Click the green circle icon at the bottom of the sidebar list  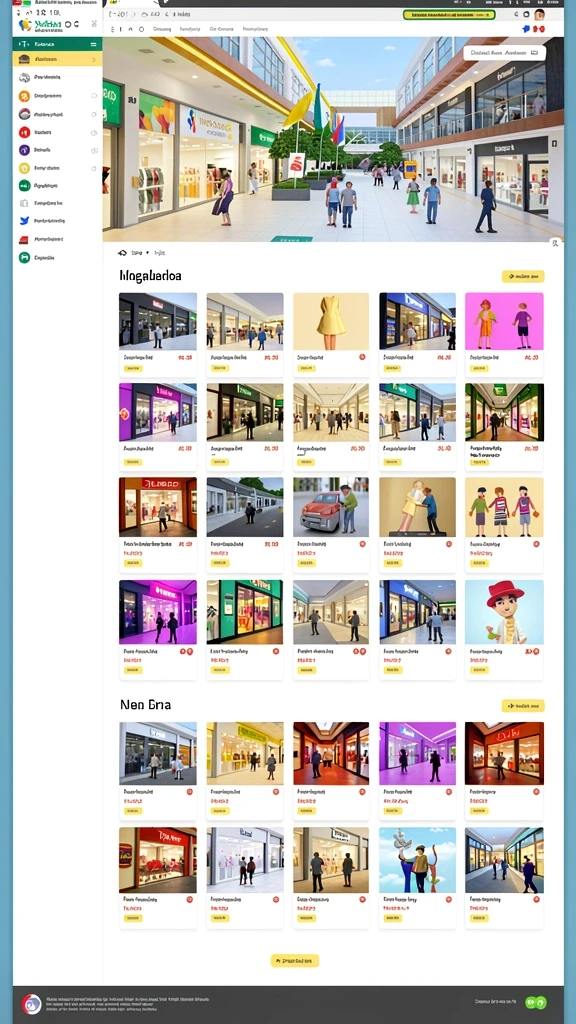[x=24, y=257]
